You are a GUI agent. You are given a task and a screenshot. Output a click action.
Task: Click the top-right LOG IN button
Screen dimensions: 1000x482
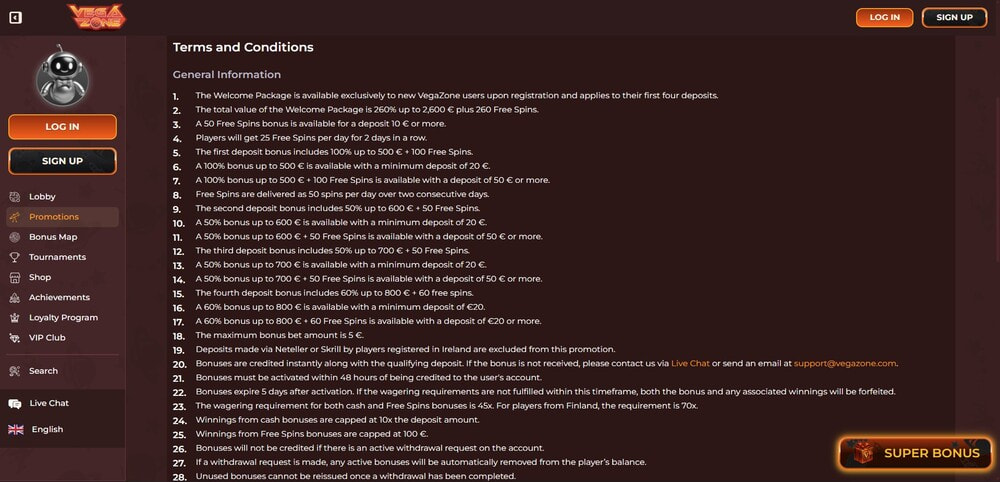(x=885, y=17)
